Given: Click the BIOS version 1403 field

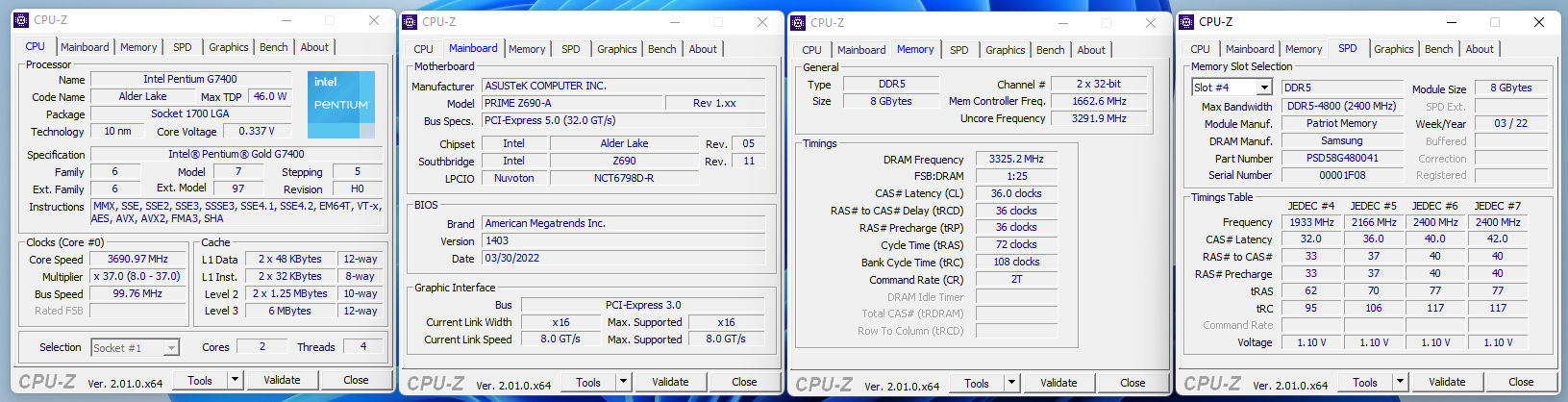Looking at the screenshot, I should pos(623,240).
